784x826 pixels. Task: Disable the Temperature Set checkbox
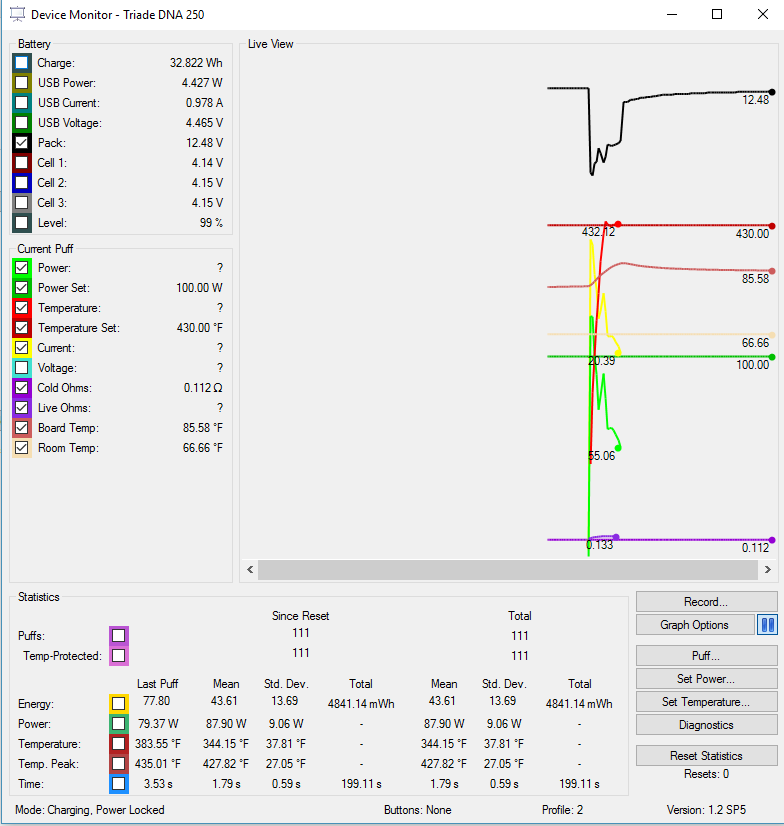22,328
